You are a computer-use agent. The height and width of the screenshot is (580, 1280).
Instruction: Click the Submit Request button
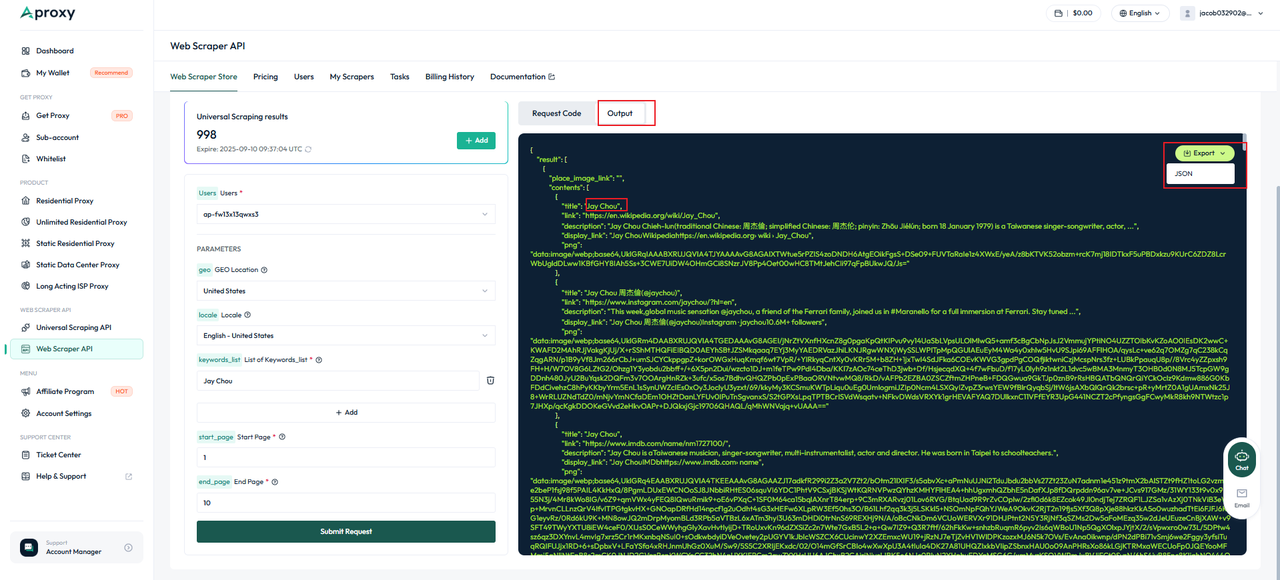[346, 531]
